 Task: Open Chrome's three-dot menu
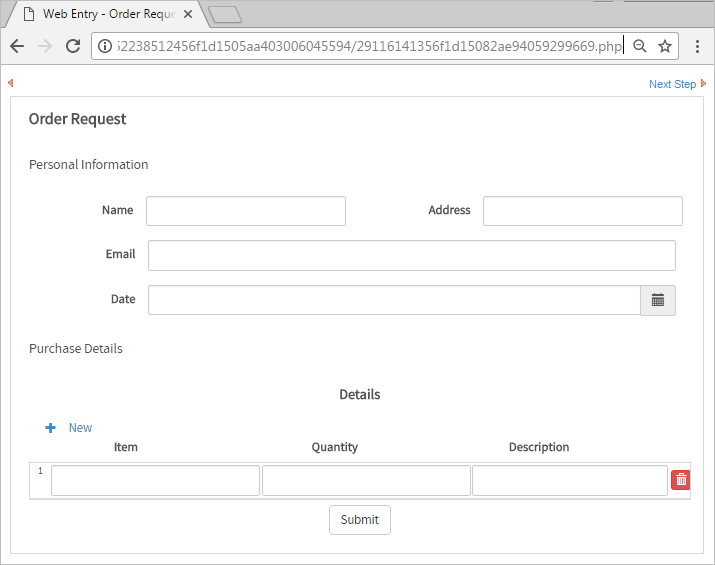pos(697,46)
